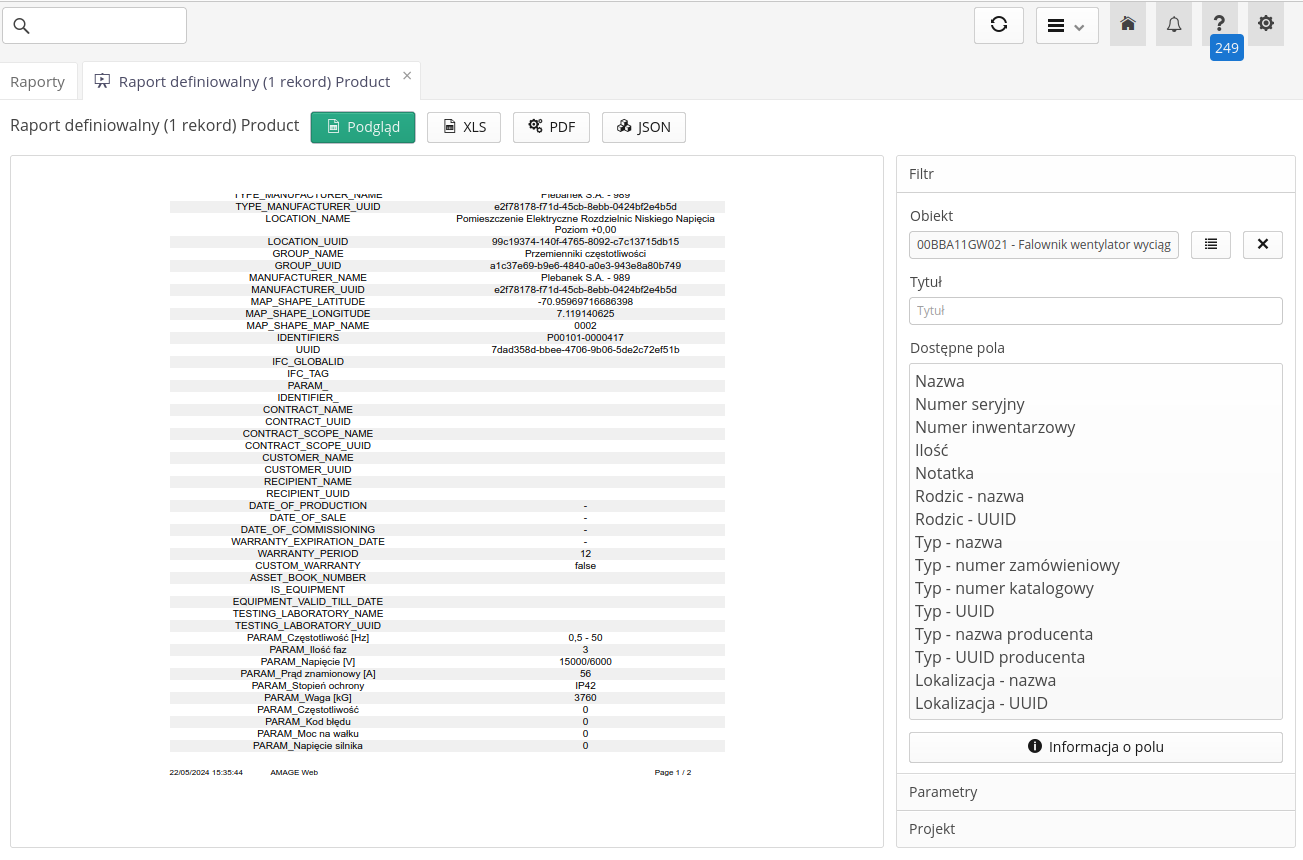Open settings gear icon
The width and height of the screenshot is (1303, 860).
click(x=1265, y=24)
